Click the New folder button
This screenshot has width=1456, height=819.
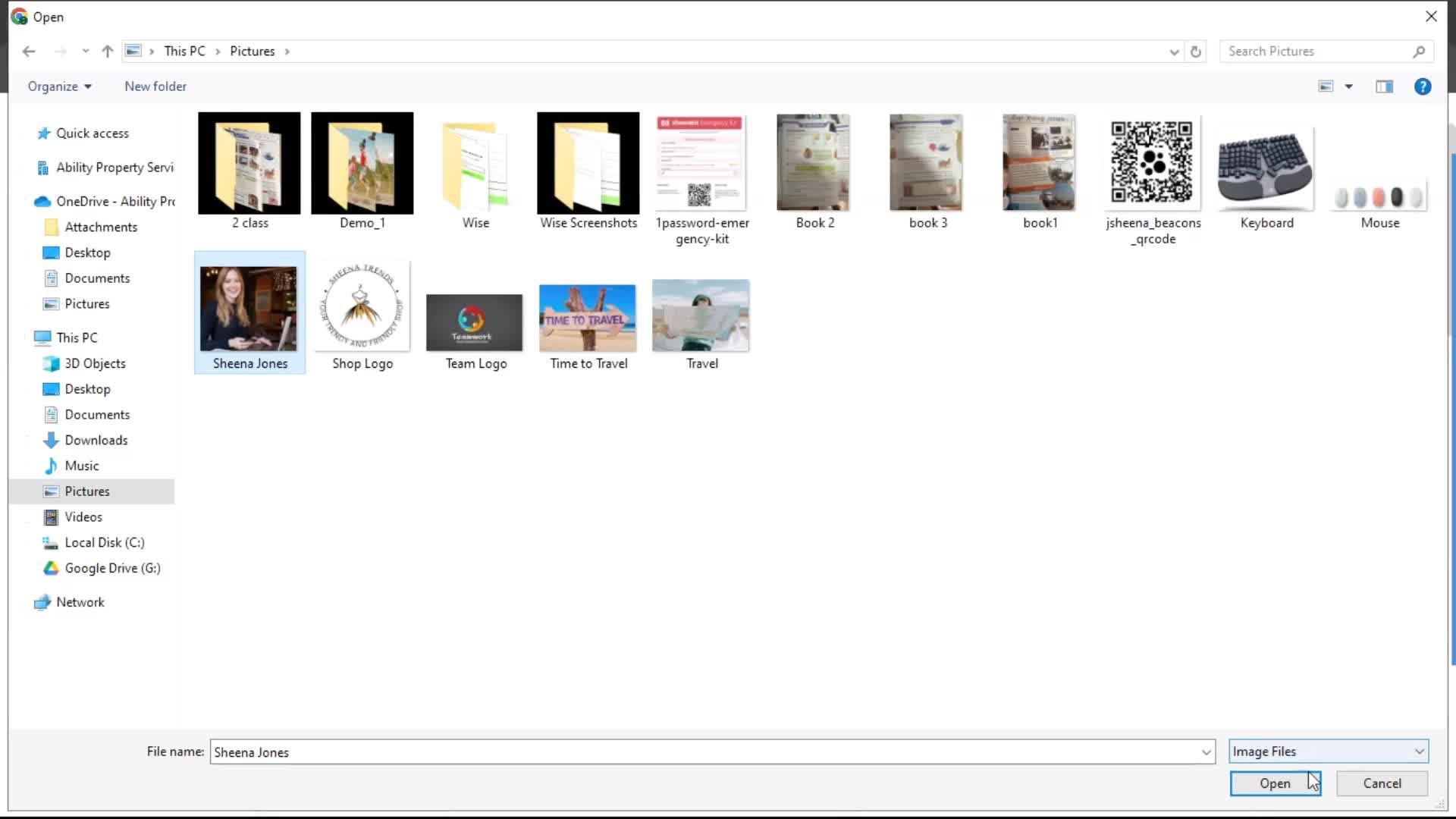[155, 86]
